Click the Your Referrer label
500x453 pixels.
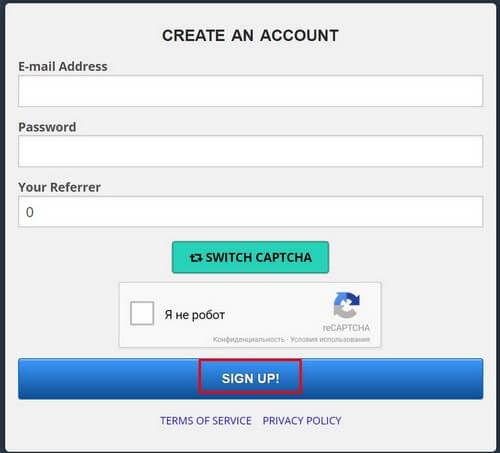(x=59, y=187)
